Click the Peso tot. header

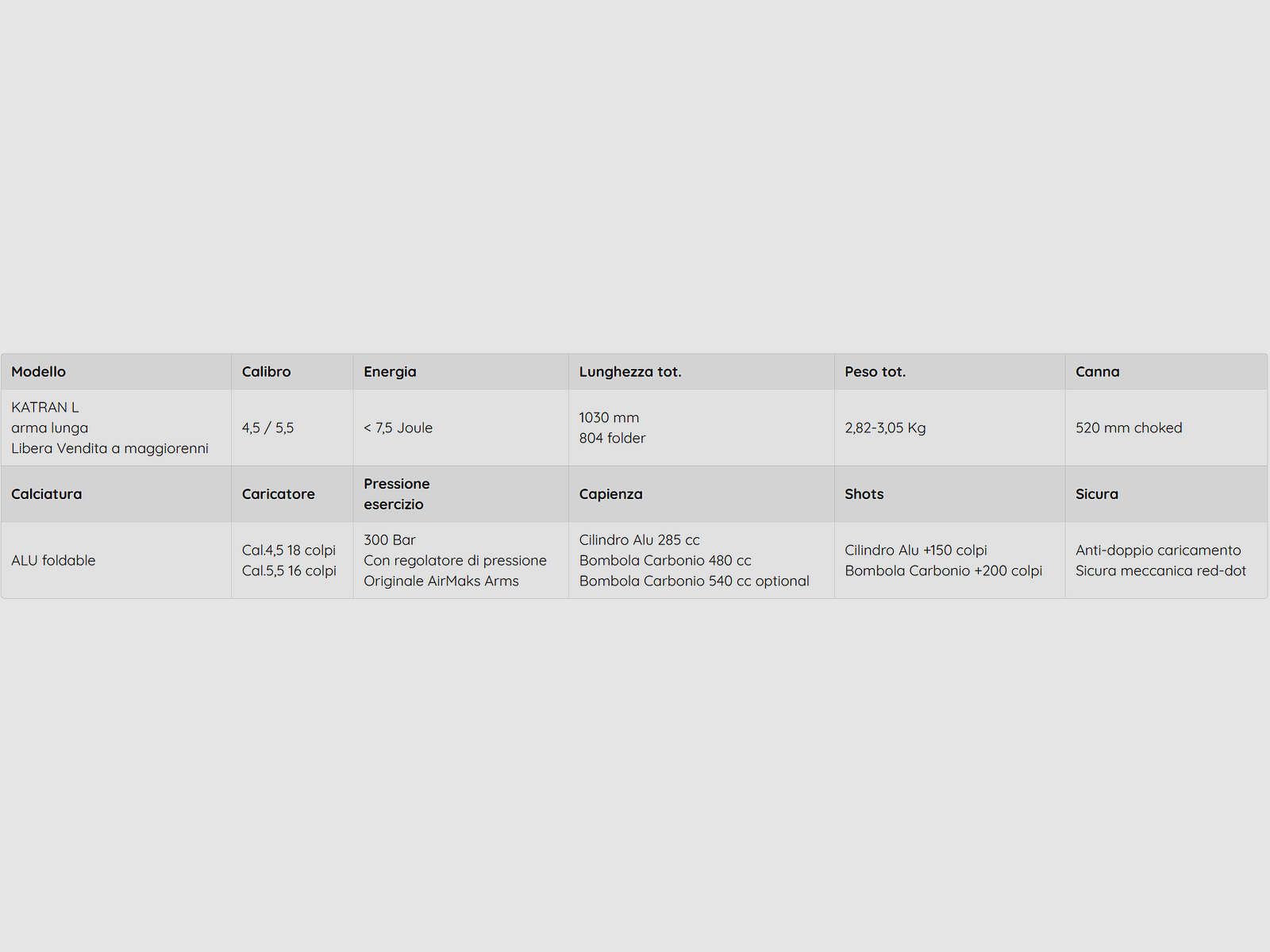click(949, 371)
